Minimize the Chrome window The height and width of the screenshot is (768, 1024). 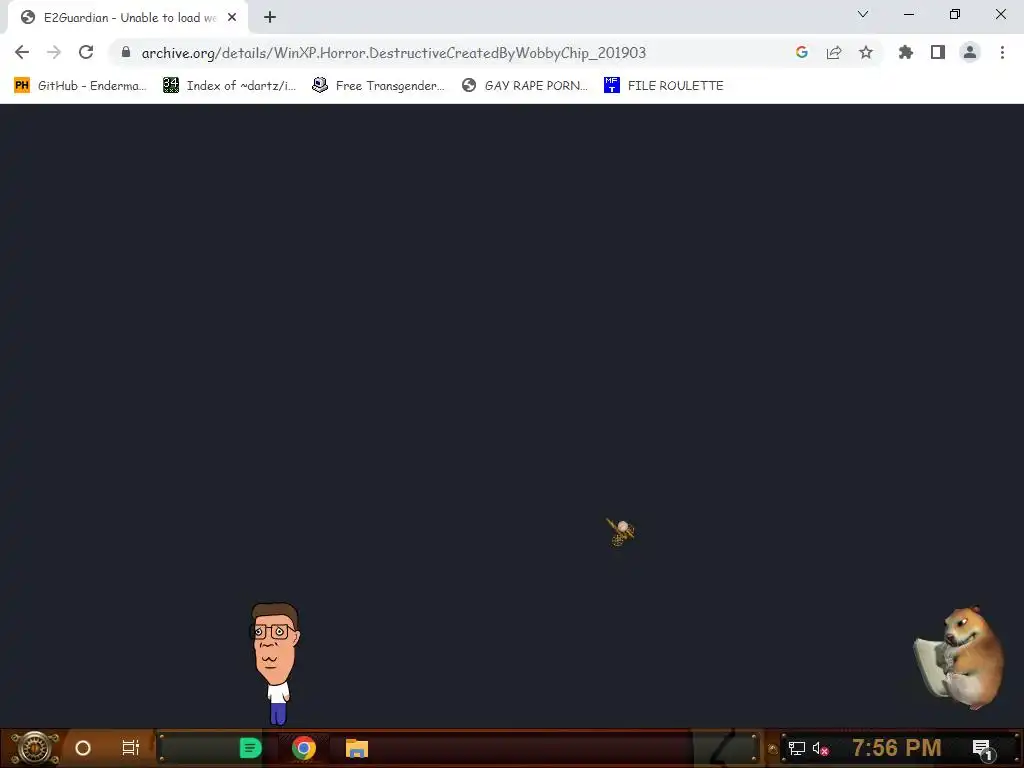point(908,14)
